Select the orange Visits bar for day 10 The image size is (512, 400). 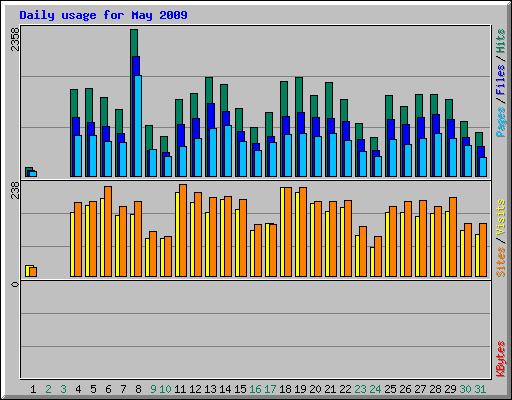pos(168,256)
